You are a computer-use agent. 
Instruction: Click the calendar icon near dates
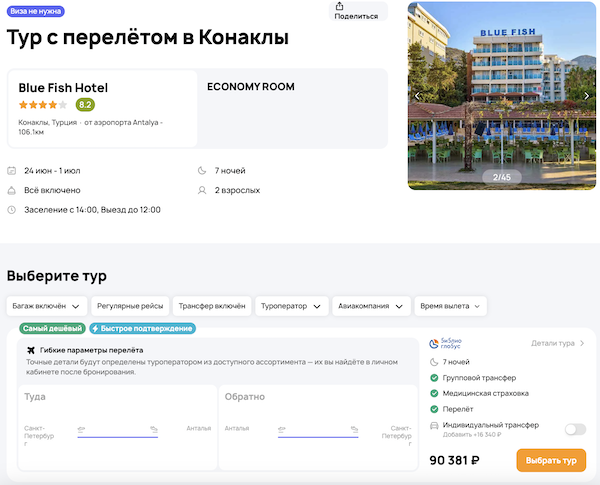tap(12, 171)
